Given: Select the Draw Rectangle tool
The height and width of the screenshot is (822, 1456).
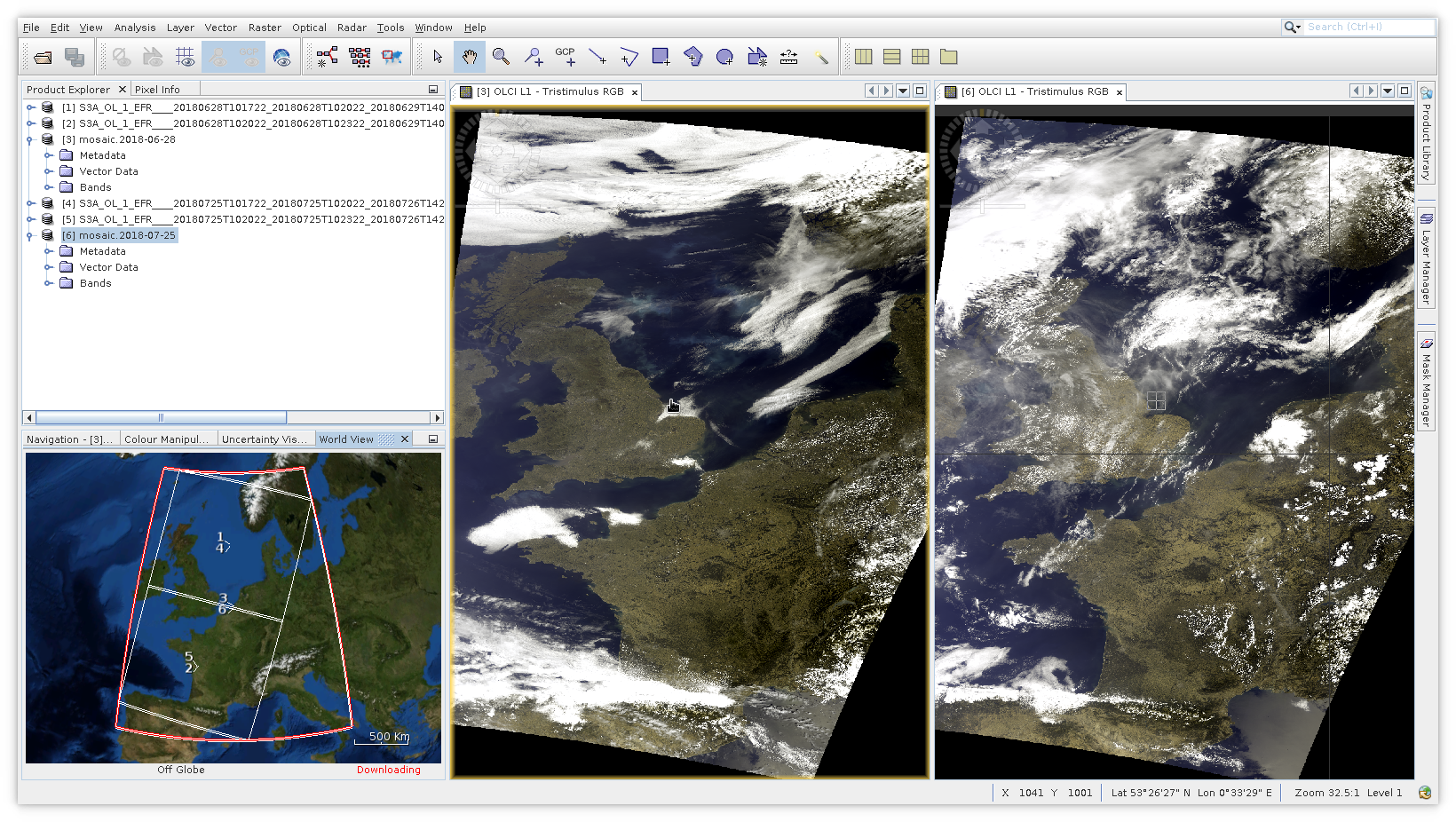Looking at the screenshot, I should [661, 57].
